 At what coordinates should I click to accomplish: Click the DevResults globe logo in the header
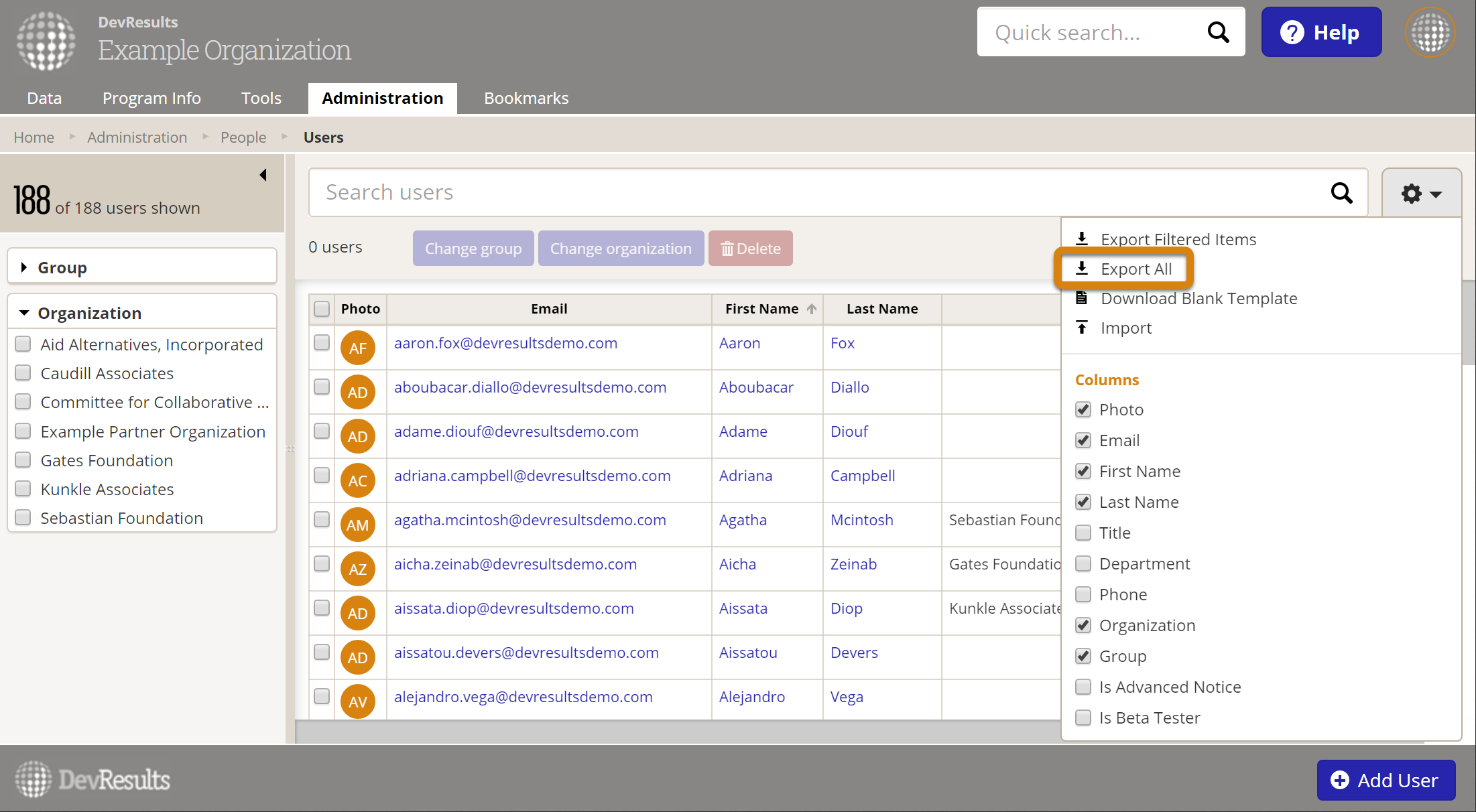pyautogui.click(x=46, y=42)
